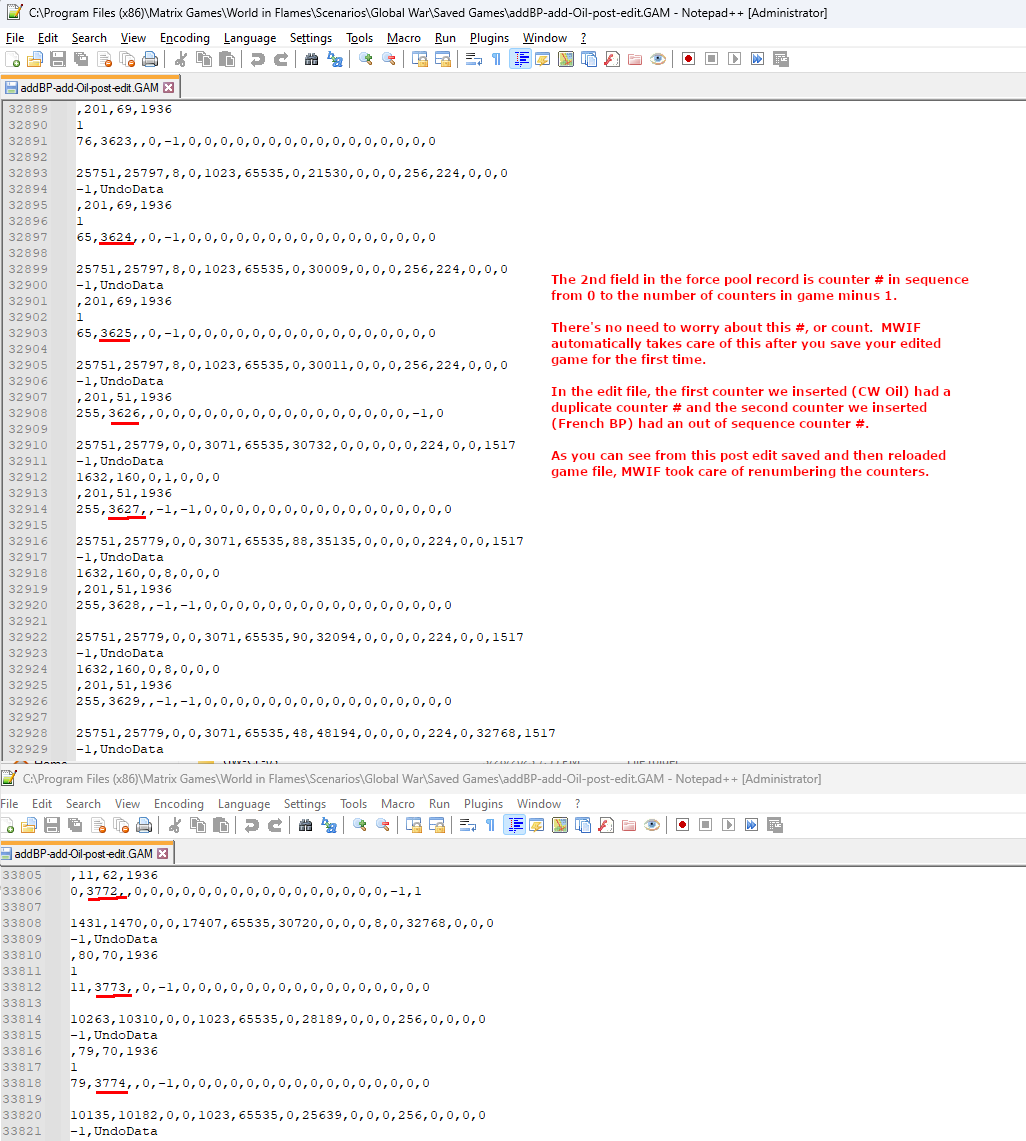The image size is (1026, 1141).
Task: Toggle Show All Characters pilcrow in lower window
Action: tap(490, 825)
